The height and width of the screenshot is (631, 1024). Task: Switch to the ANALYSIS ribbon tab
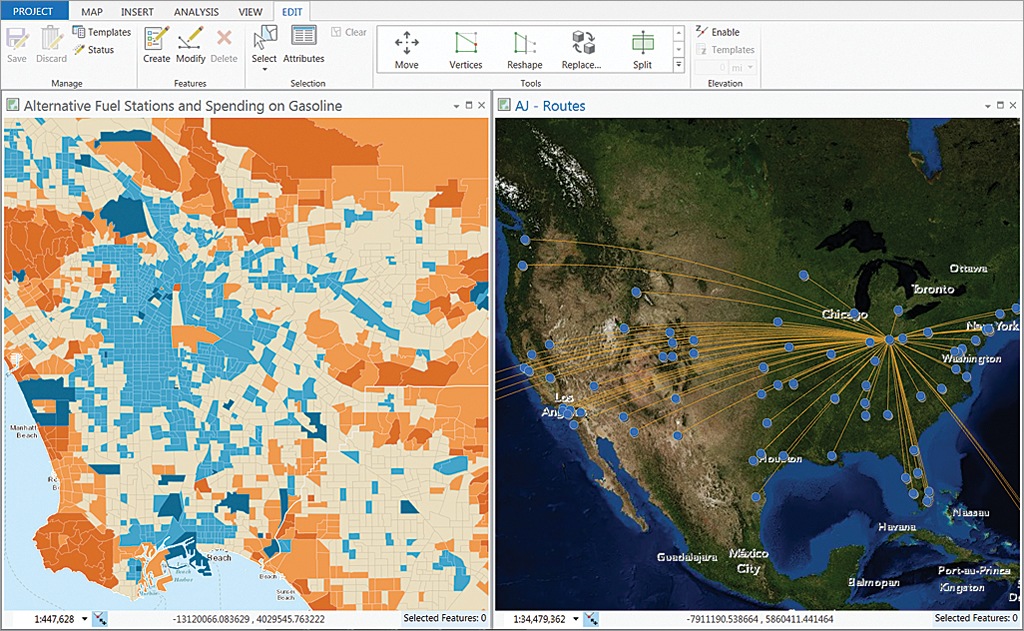coord(196,12)
